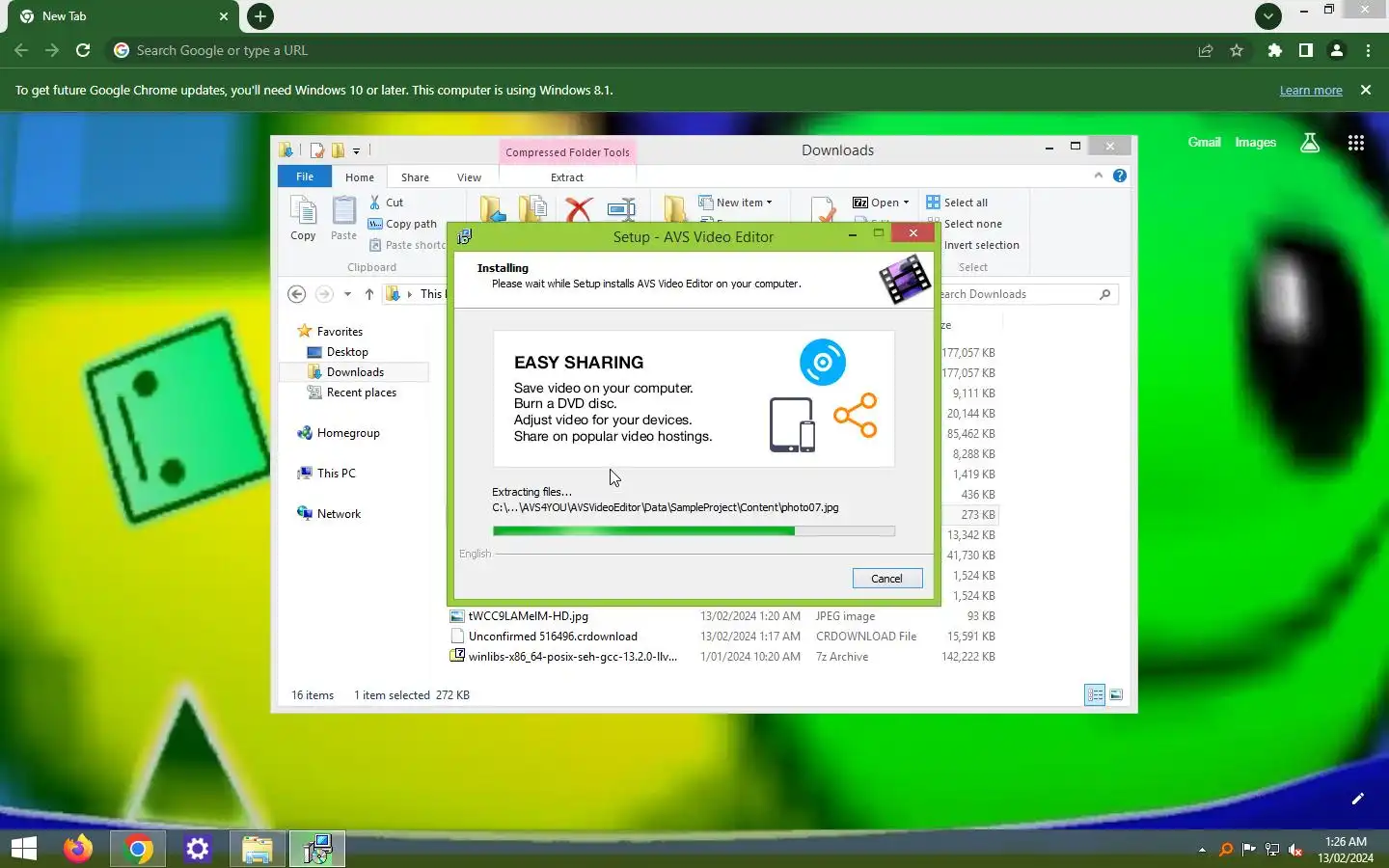The height and width of the screenshot is (868, 1389).
Task: Open Chrome extensions puzzle icon
Action: coord(1275,50)
